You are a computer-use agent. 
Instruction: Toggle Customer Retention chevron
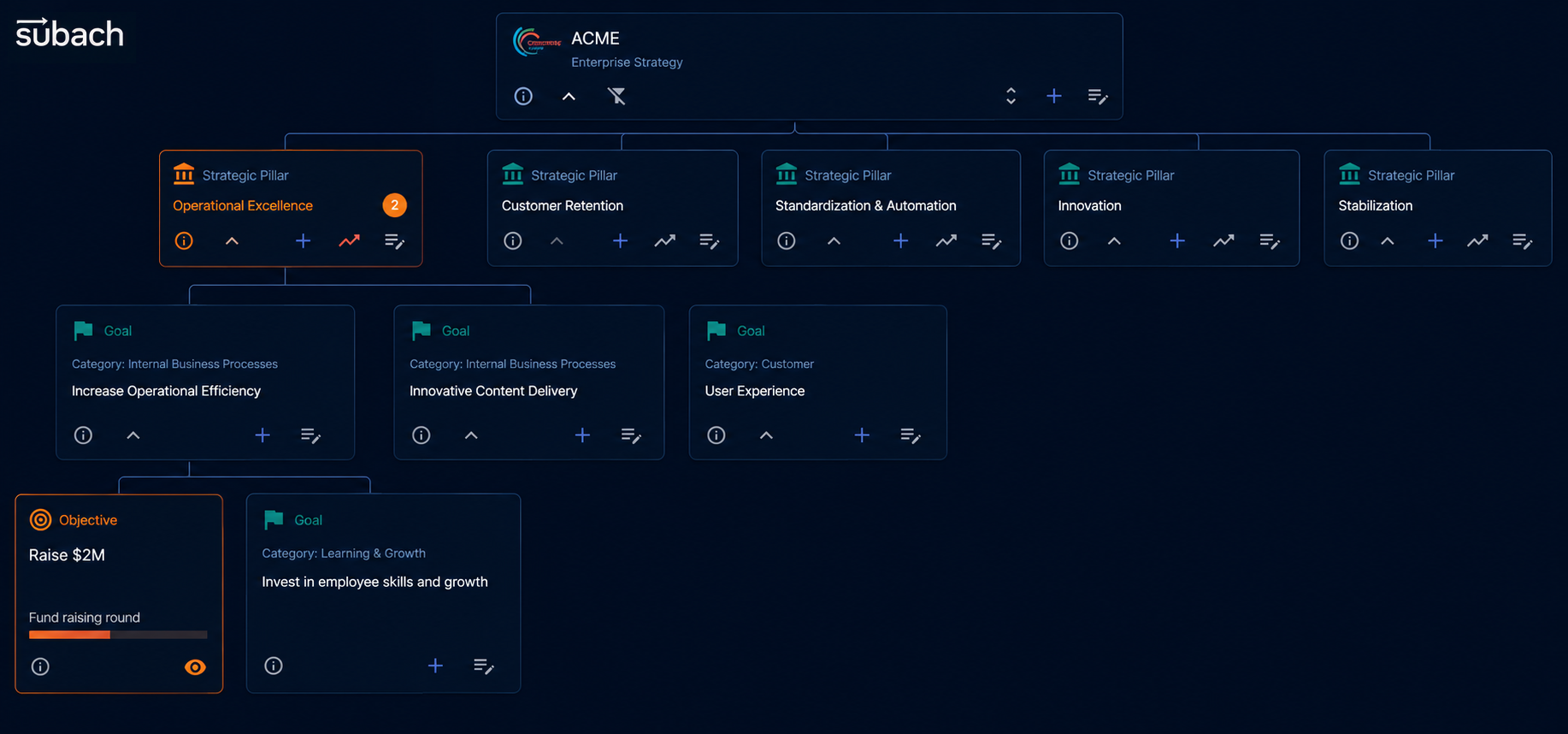click(557, 241)
